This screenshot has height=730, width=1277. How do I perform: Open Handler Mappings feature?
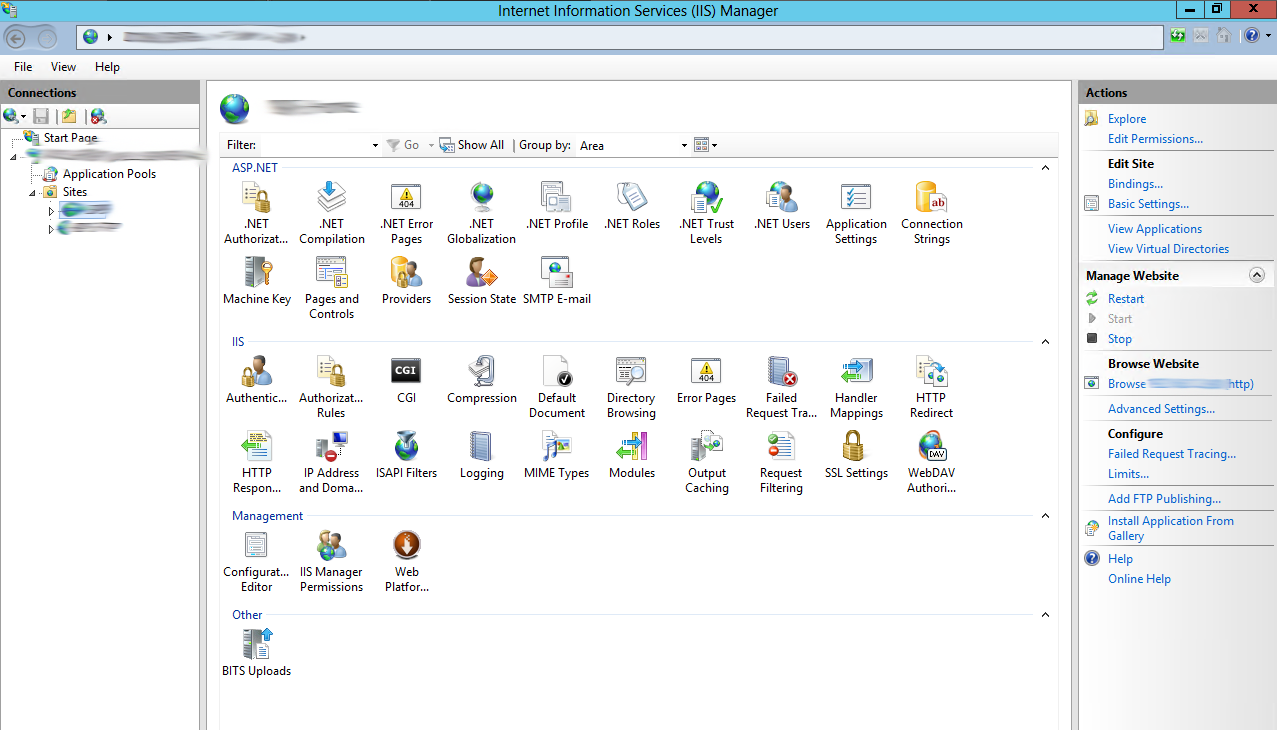pyautogui.click(x=856, y=387)
